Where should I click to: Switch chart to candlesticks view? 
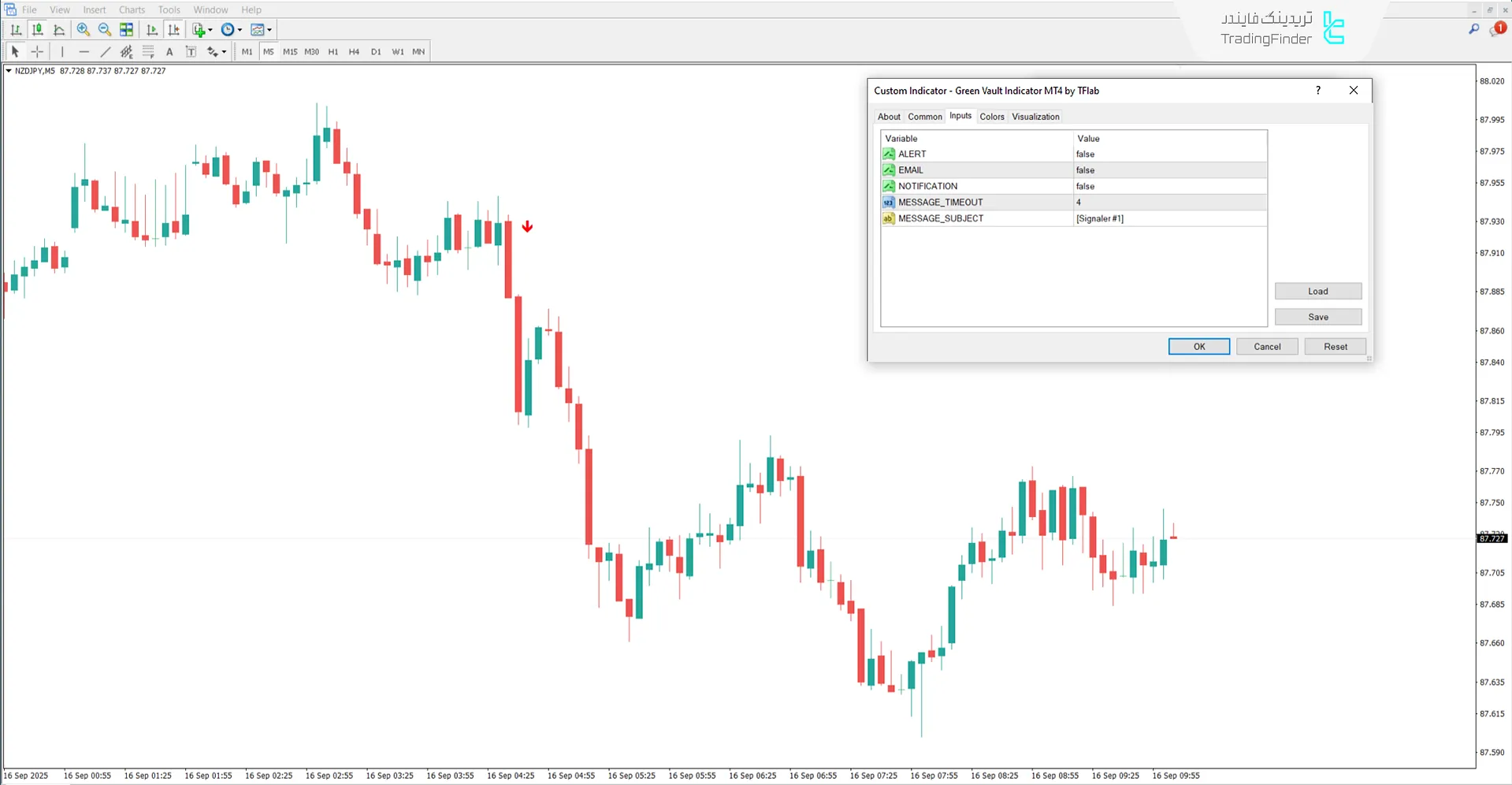pyautogui.click(x=37, y=30)
